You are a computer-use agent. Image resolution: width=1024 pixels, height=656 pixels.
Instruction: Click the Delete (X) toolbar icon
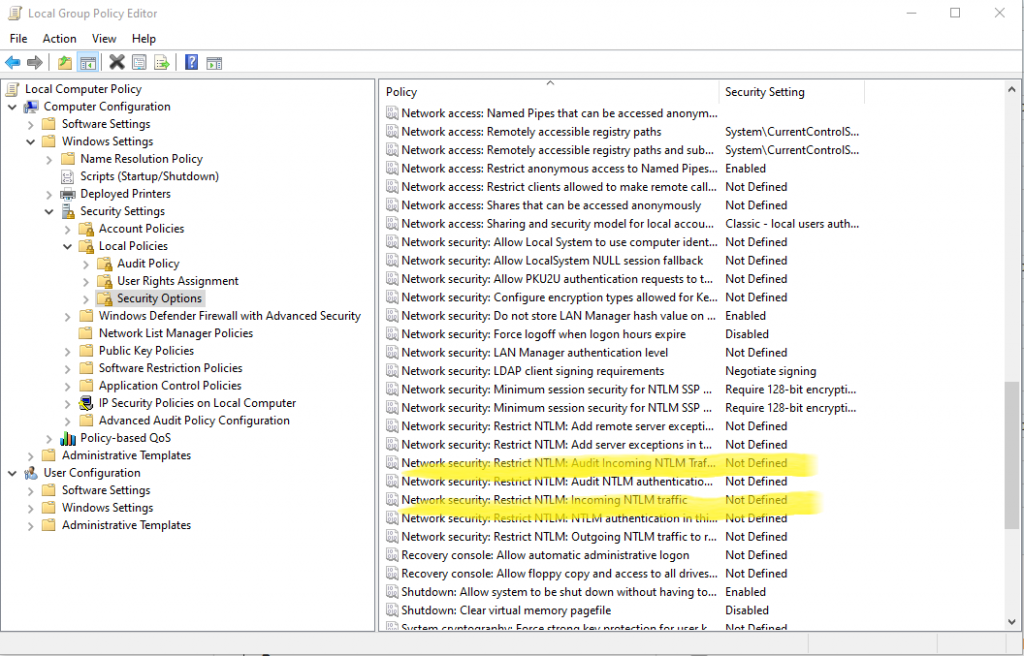[116, 62]
